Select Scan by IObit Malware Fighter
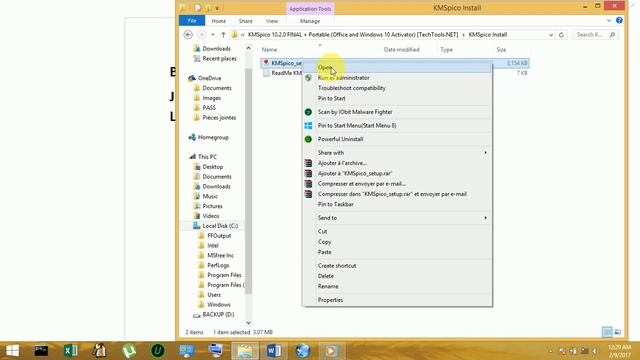The image size is (640, 360). pyautogui.click(x=397, y=112)
